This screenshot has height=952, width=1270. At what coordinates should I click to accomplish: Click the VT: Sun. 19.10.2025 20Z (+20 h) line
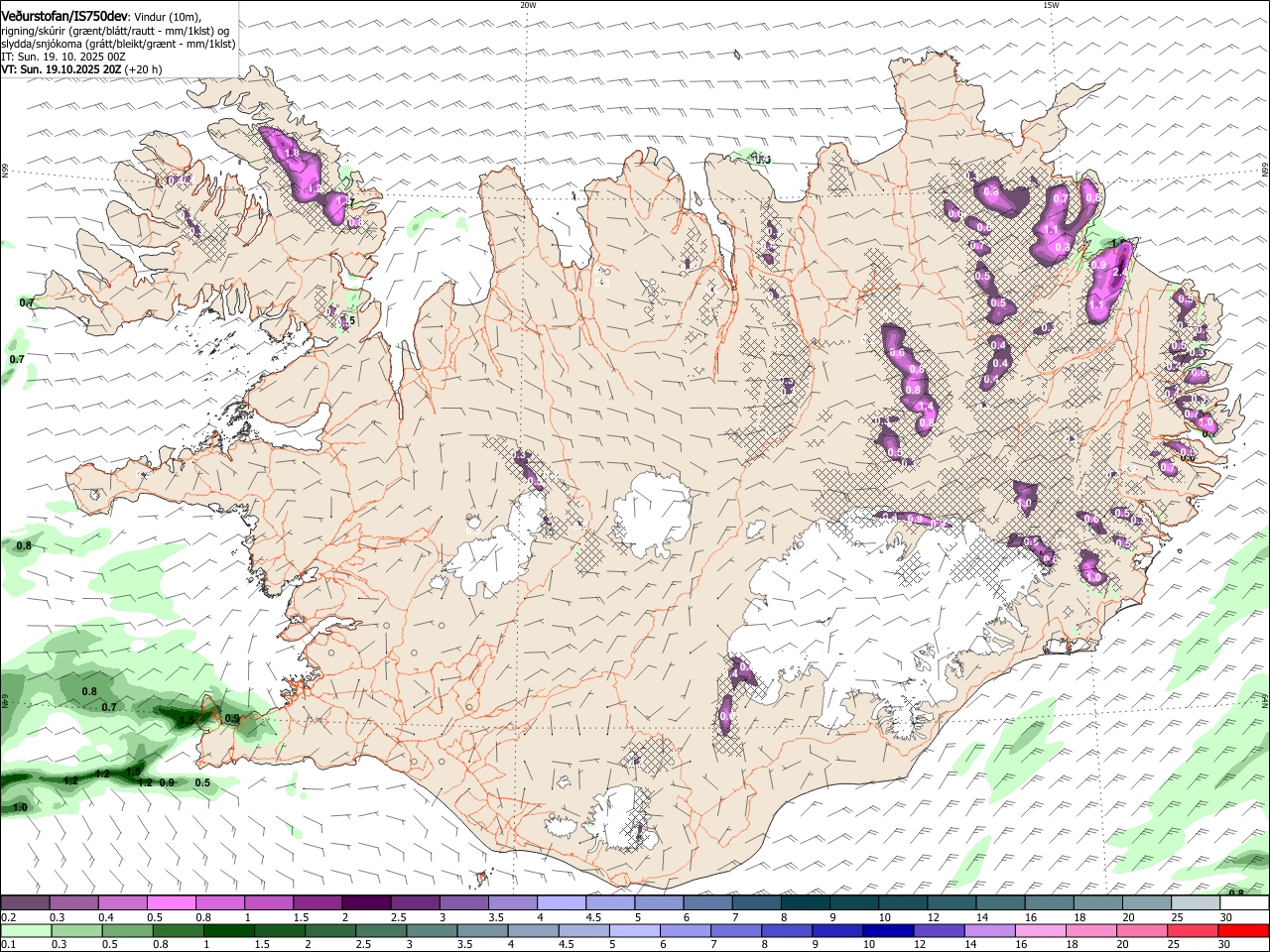[x=81, y=69]
